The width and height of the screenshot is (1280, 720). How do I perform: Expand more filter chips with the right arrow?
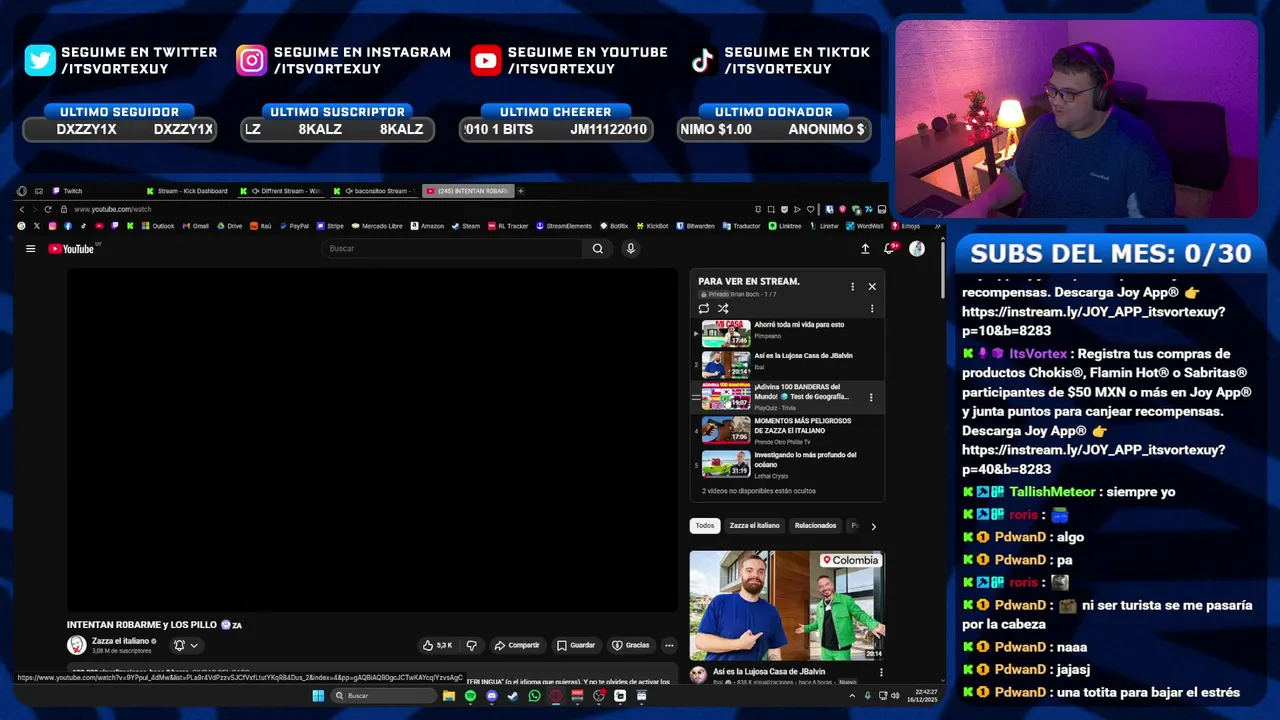point(873,526)
